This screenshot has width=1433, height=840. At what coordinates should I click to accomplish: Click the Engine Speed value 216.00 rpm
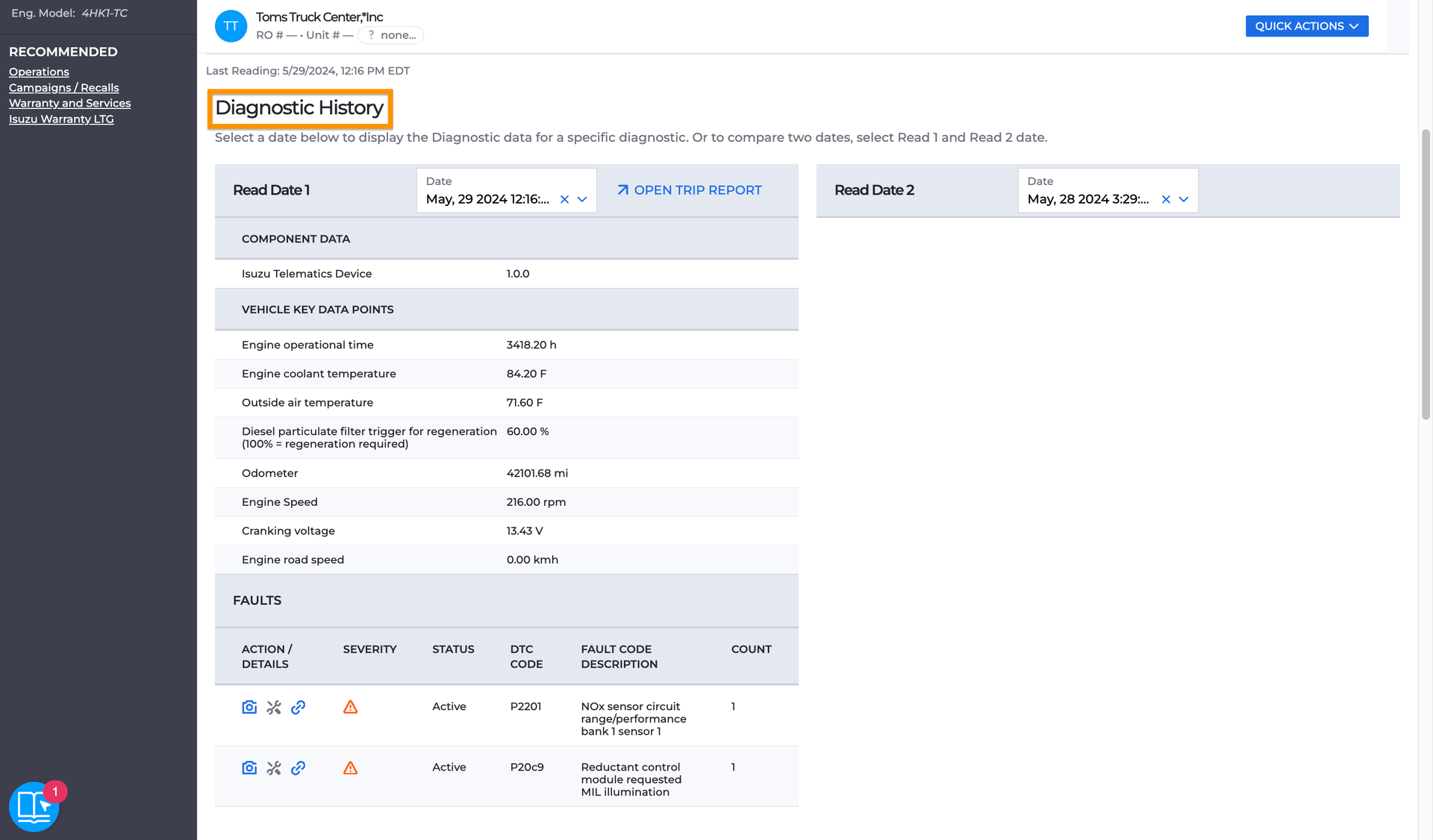point(536,502)
